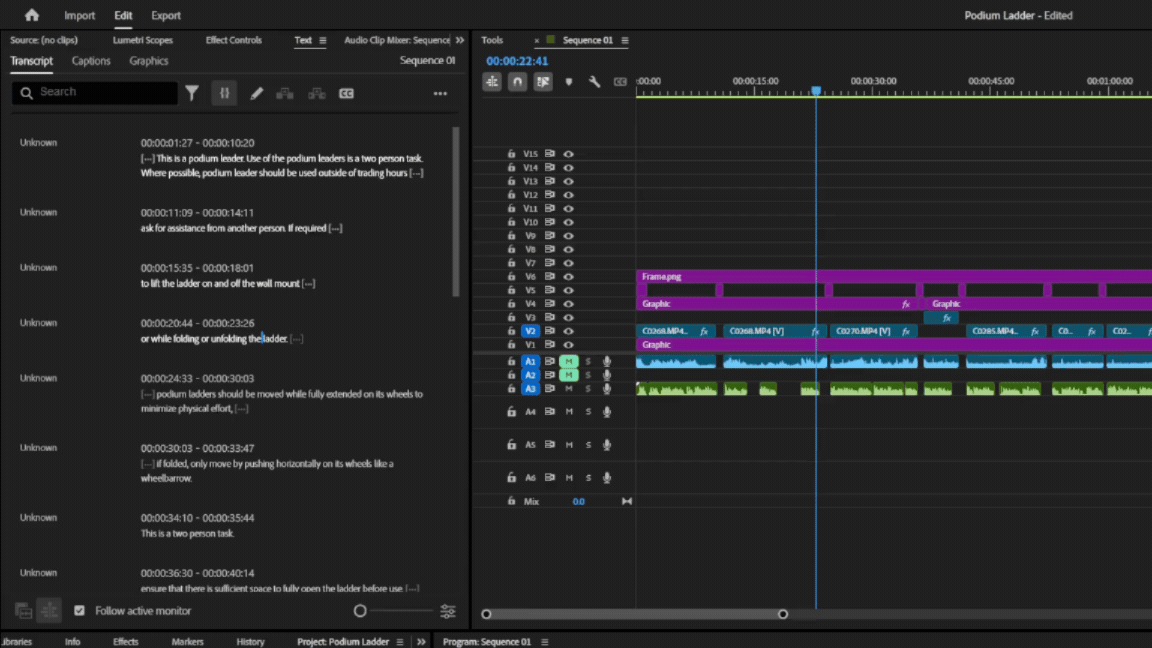Select the Frame.png clip on V6
Image resolution: width=1152 pixels, height=648 pixels.
(894, 276)
